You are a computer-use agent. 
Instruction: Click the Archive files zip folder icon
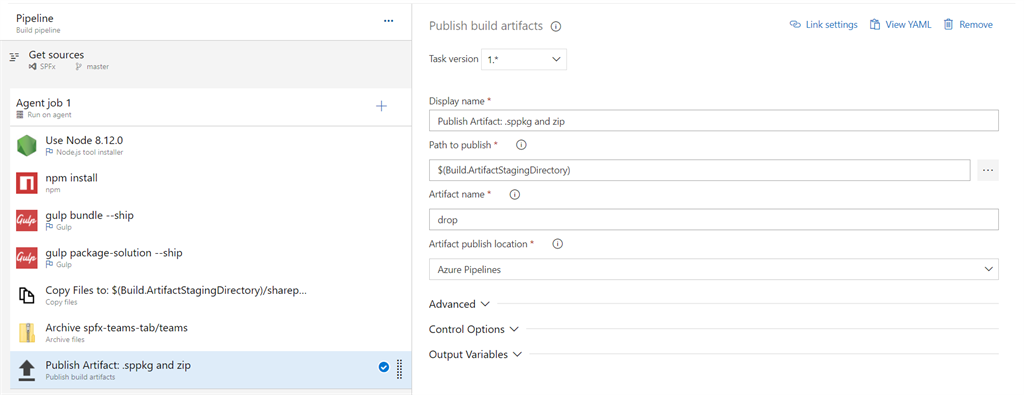click(27, 333)
